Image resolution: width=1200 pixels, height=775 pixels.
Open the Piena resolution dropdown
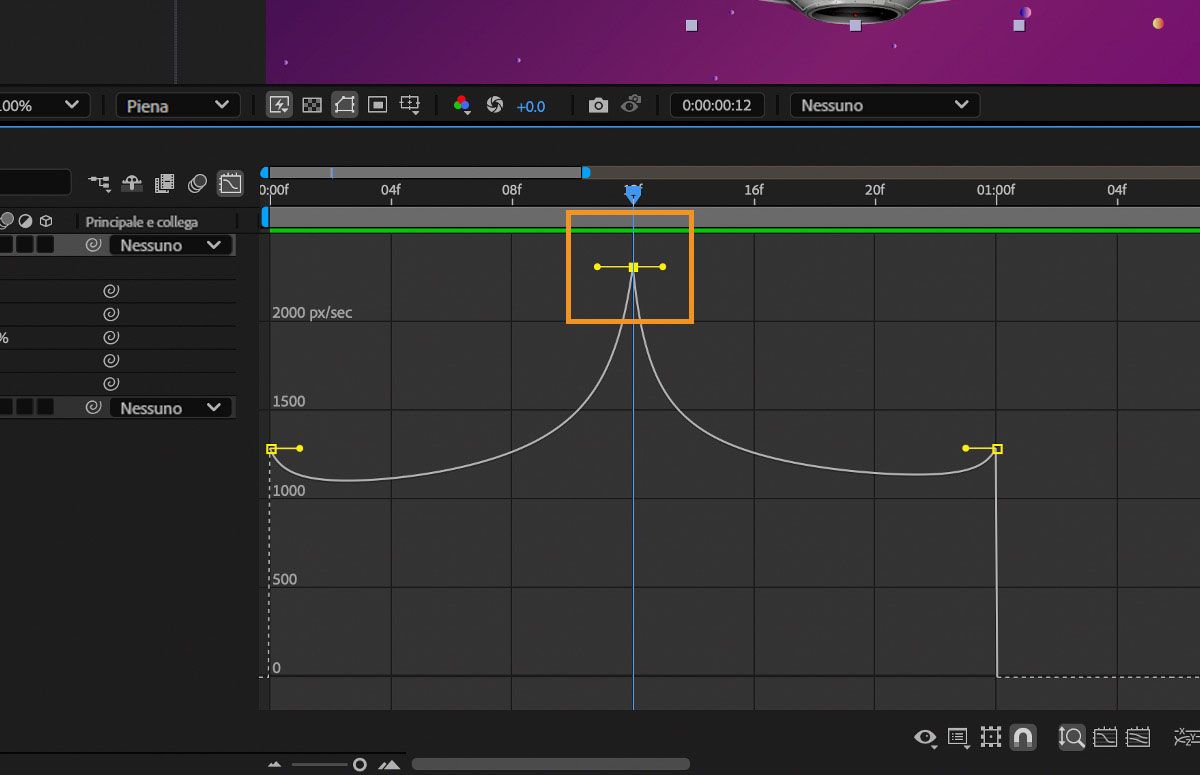[x=178, y=105]
